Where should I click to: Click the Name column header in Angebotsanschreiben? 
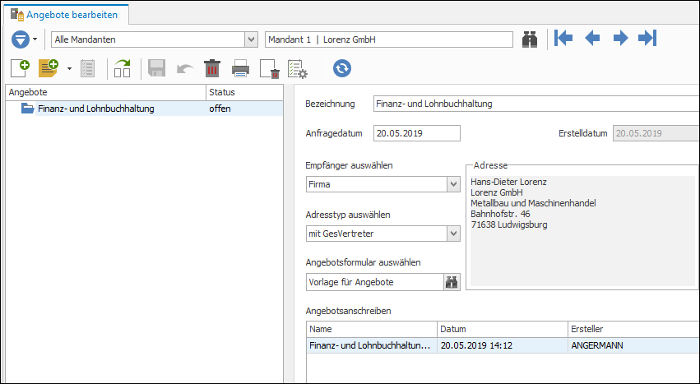pos(372,329)
